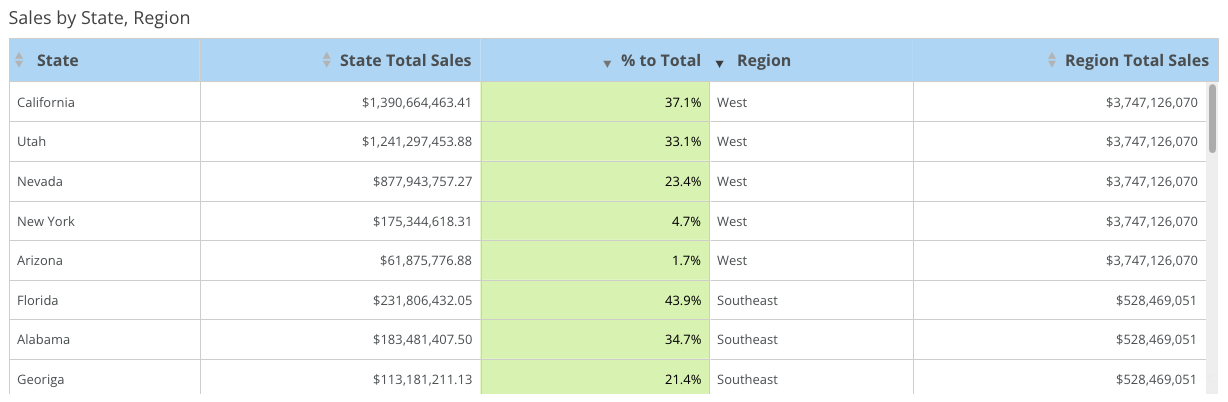The image size is (1228, 402).
Task: Click the Sales by State, Region title
Action: point(99,18)
